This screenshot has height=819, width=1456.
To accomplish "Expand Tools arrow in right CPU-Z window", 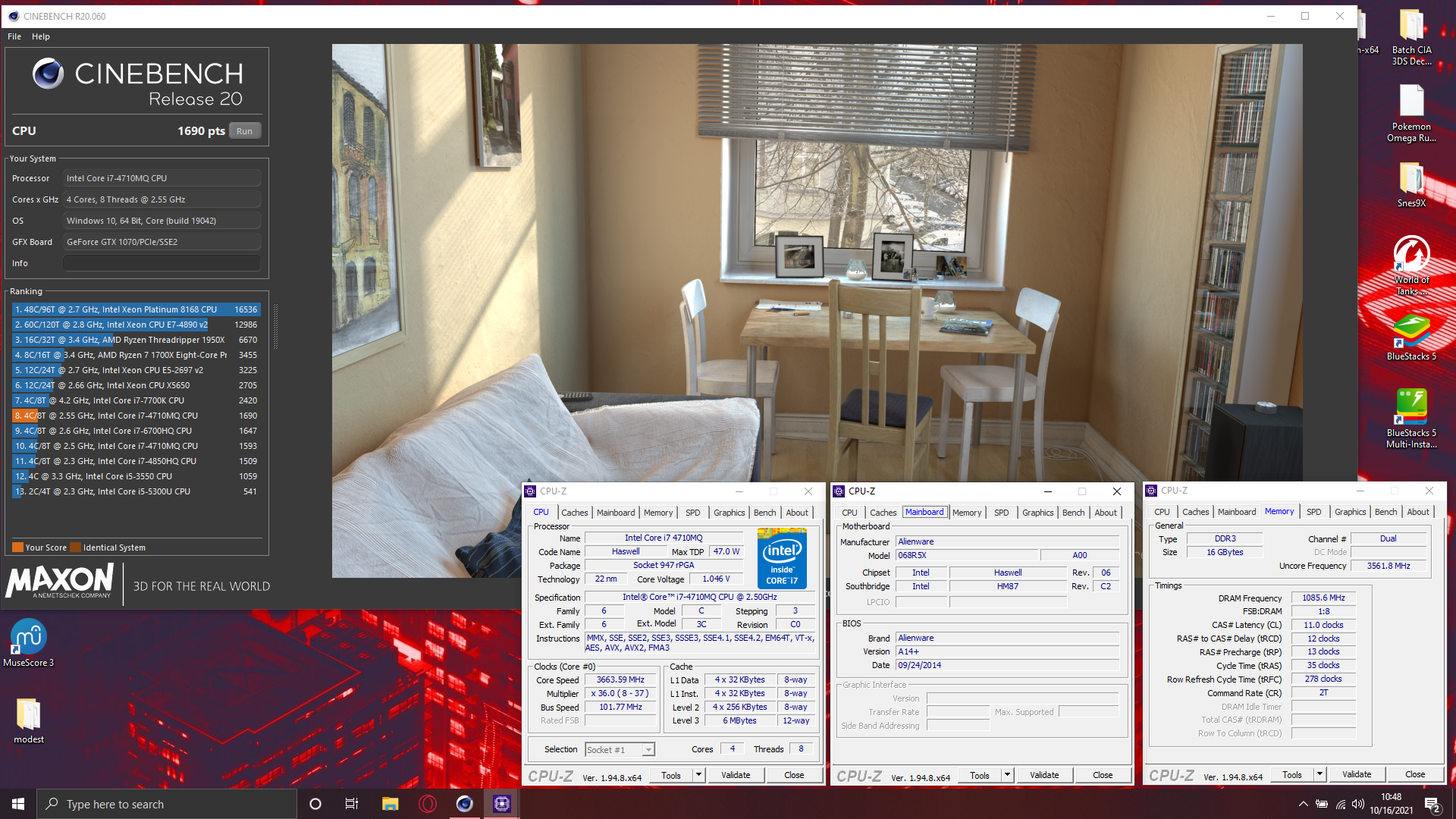I will [x=1319, y=774].
